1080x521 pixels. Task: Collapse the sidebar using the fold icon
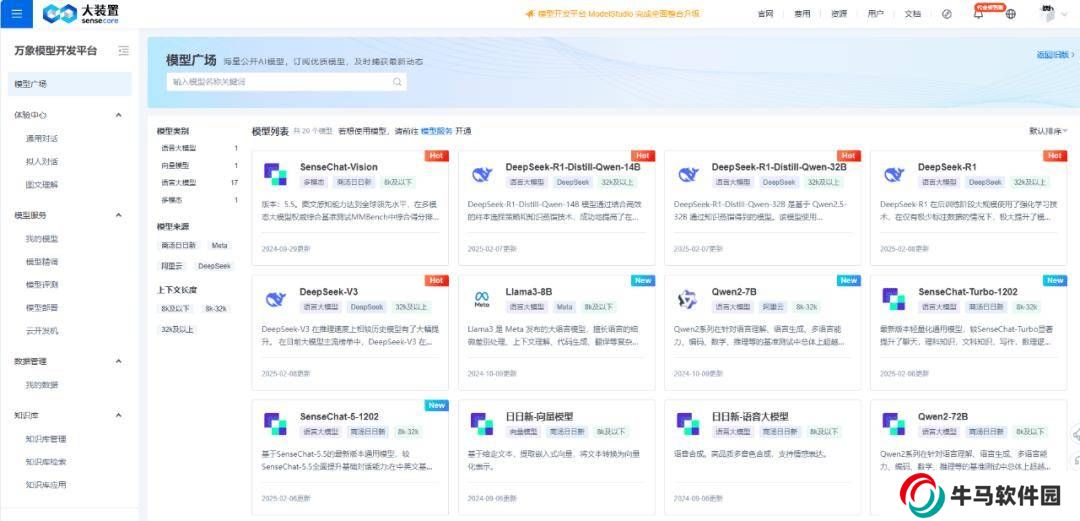click(x=123, y=50)
